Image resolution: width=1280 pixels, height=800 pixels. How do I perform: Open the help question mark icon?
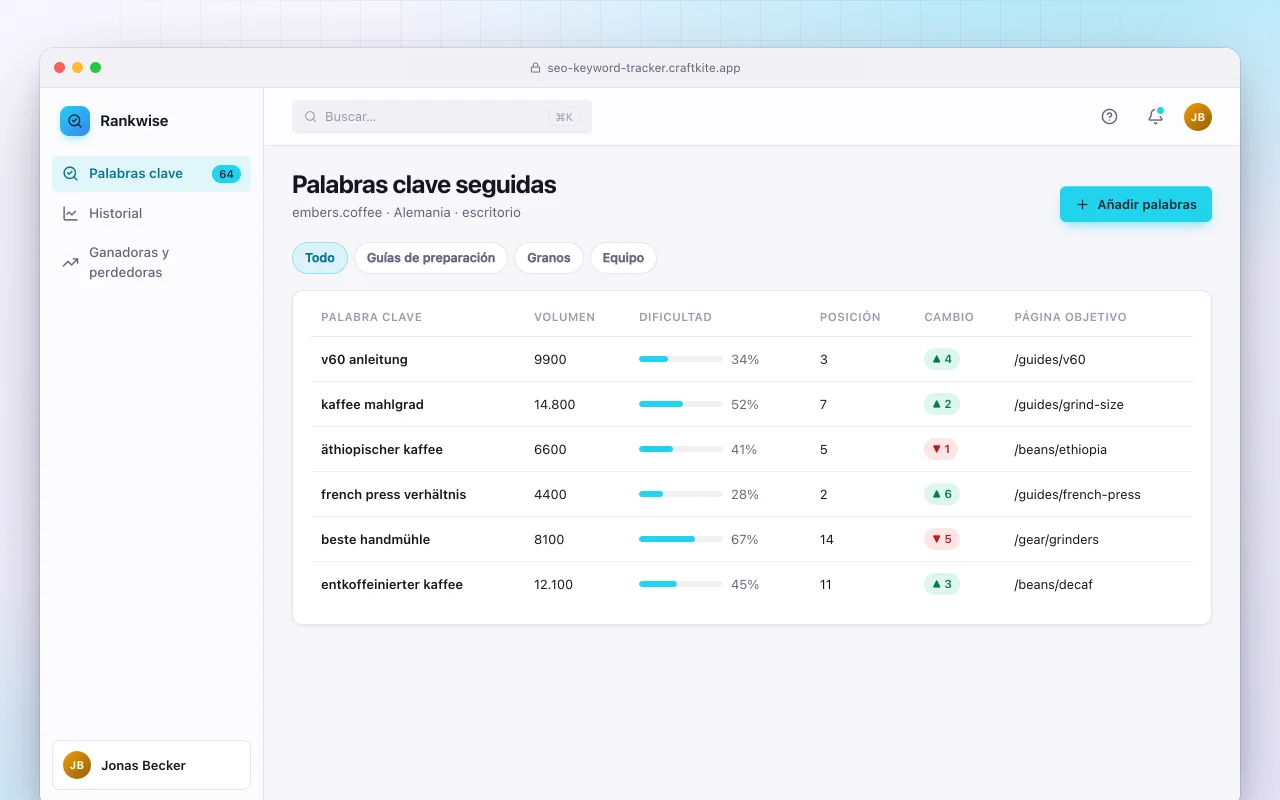1109,117
